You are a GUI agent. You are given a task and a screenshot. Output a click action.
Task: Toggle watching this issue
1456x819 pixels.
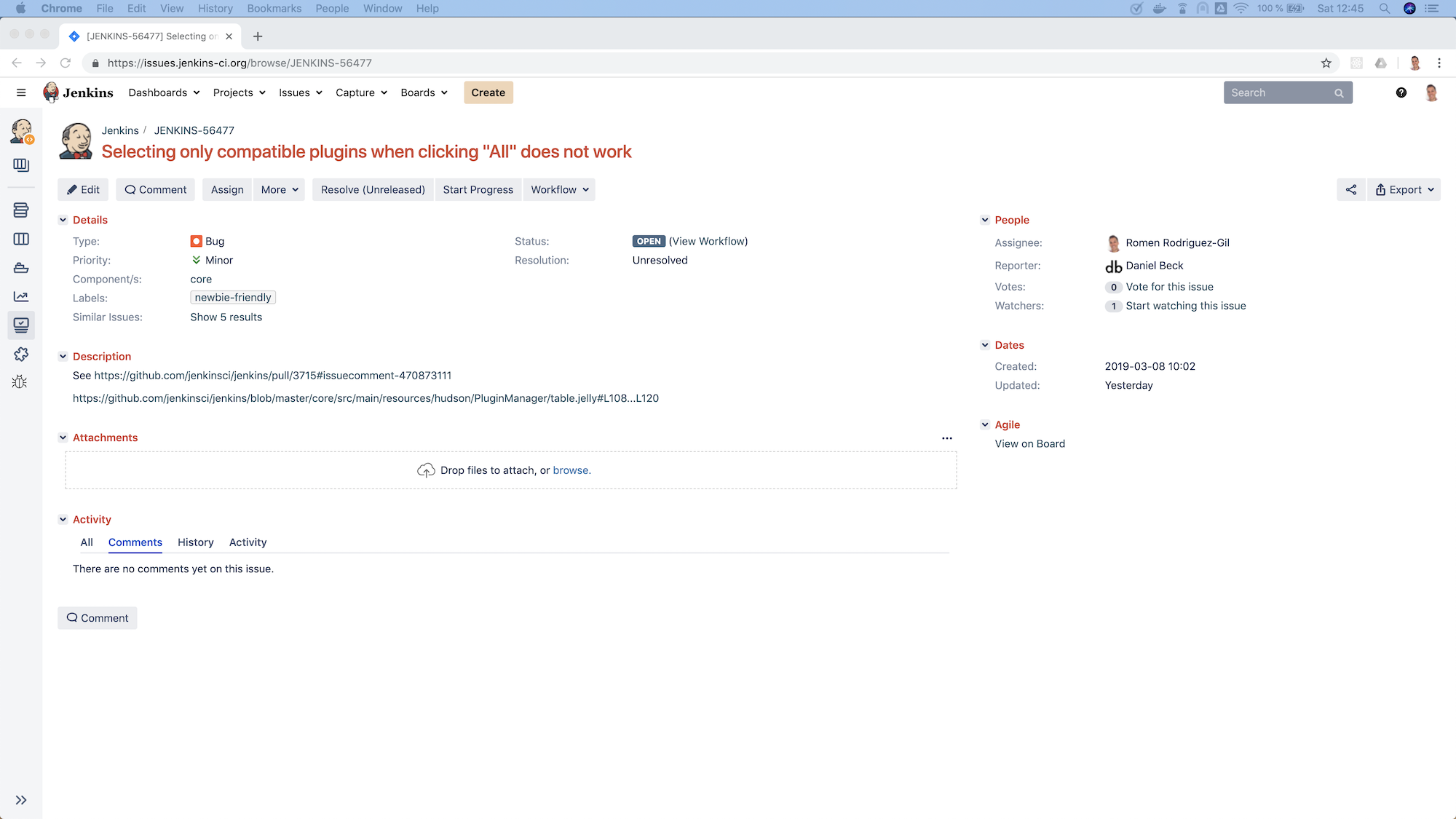[x=1185, y=305]
